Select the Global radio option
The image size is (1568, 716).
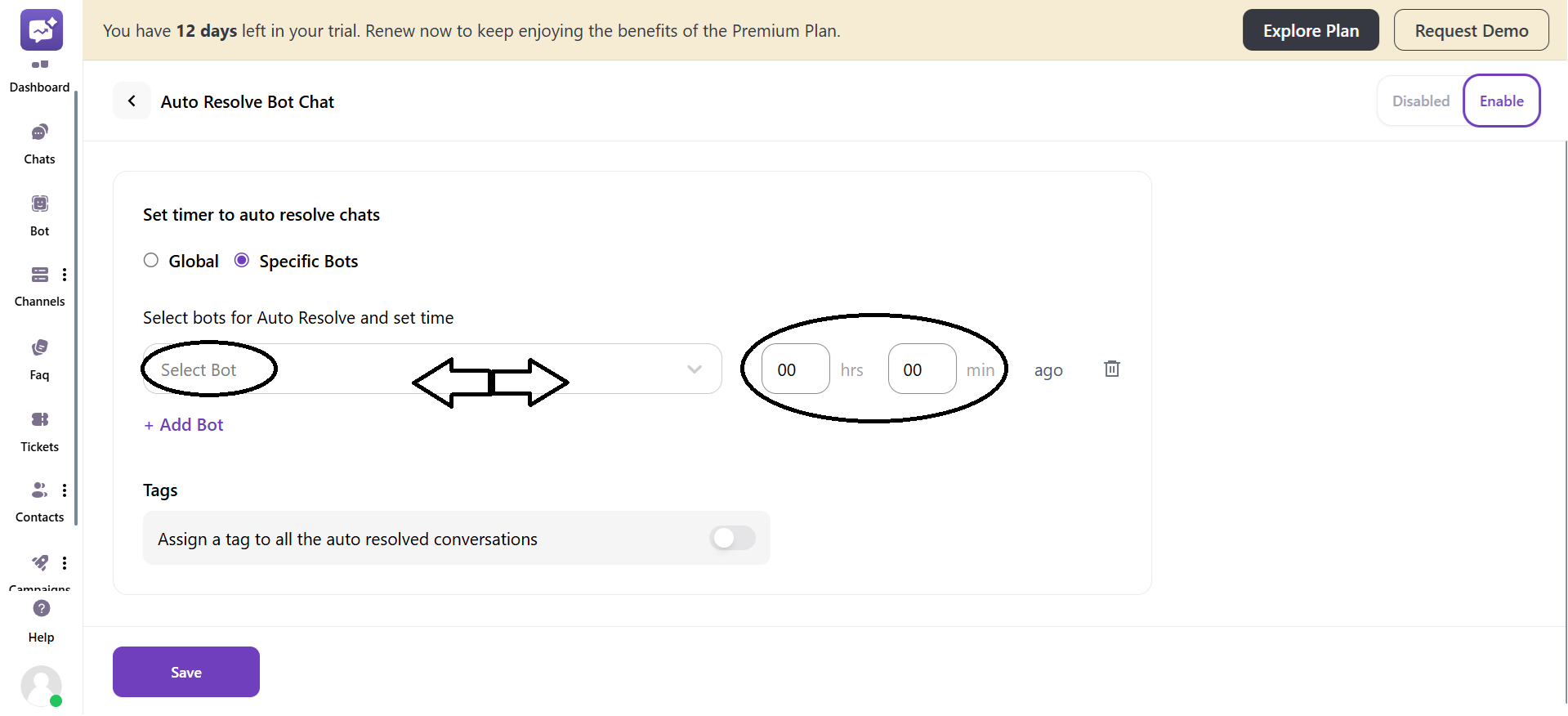[150, 260]
